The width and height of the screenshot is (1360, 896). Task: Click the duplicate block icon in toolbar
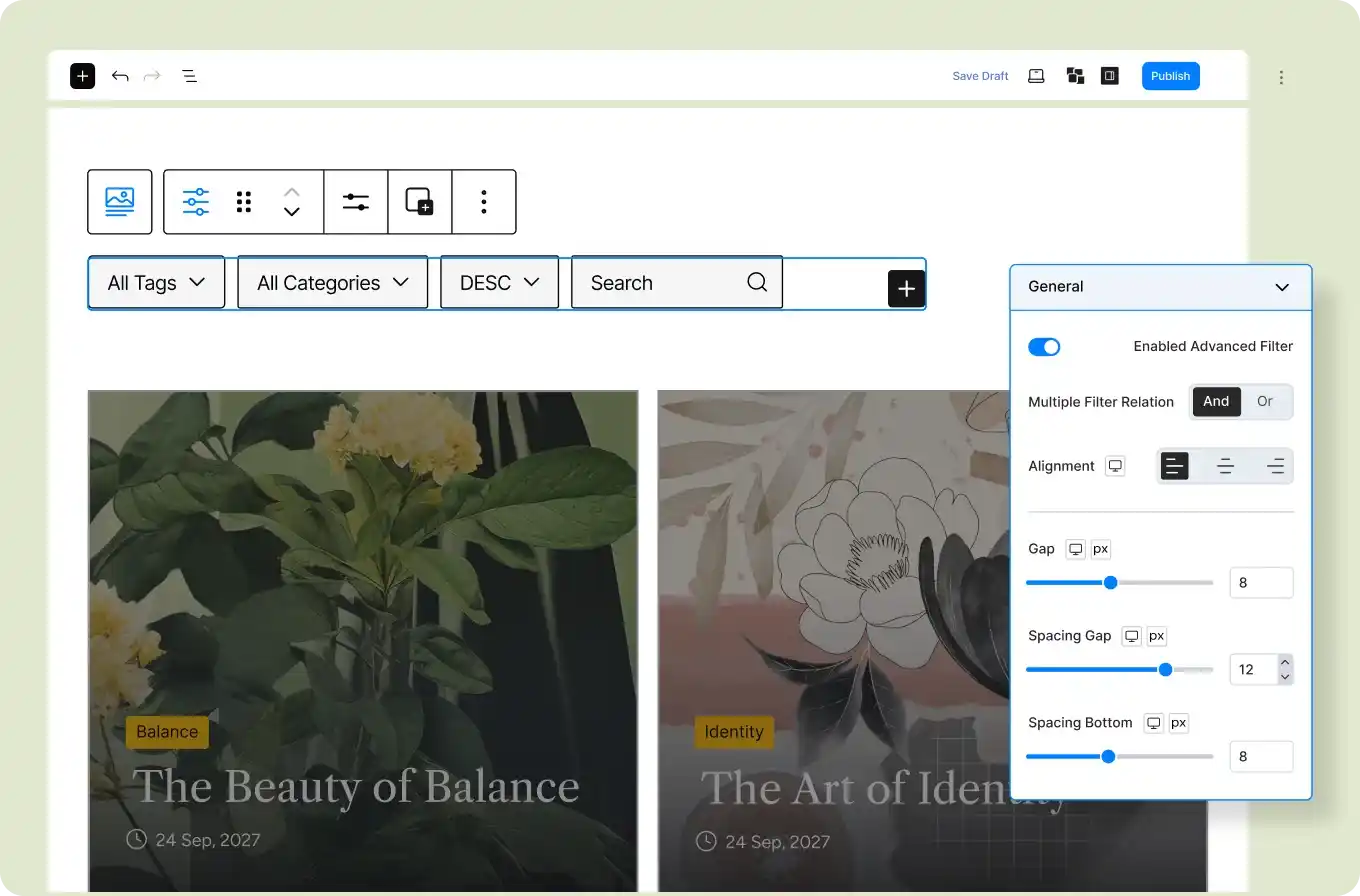point(419,202)
